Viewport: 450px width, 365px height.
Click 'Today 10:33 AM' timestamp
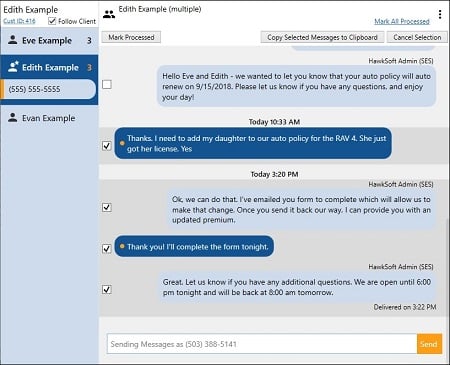point(274,122)
